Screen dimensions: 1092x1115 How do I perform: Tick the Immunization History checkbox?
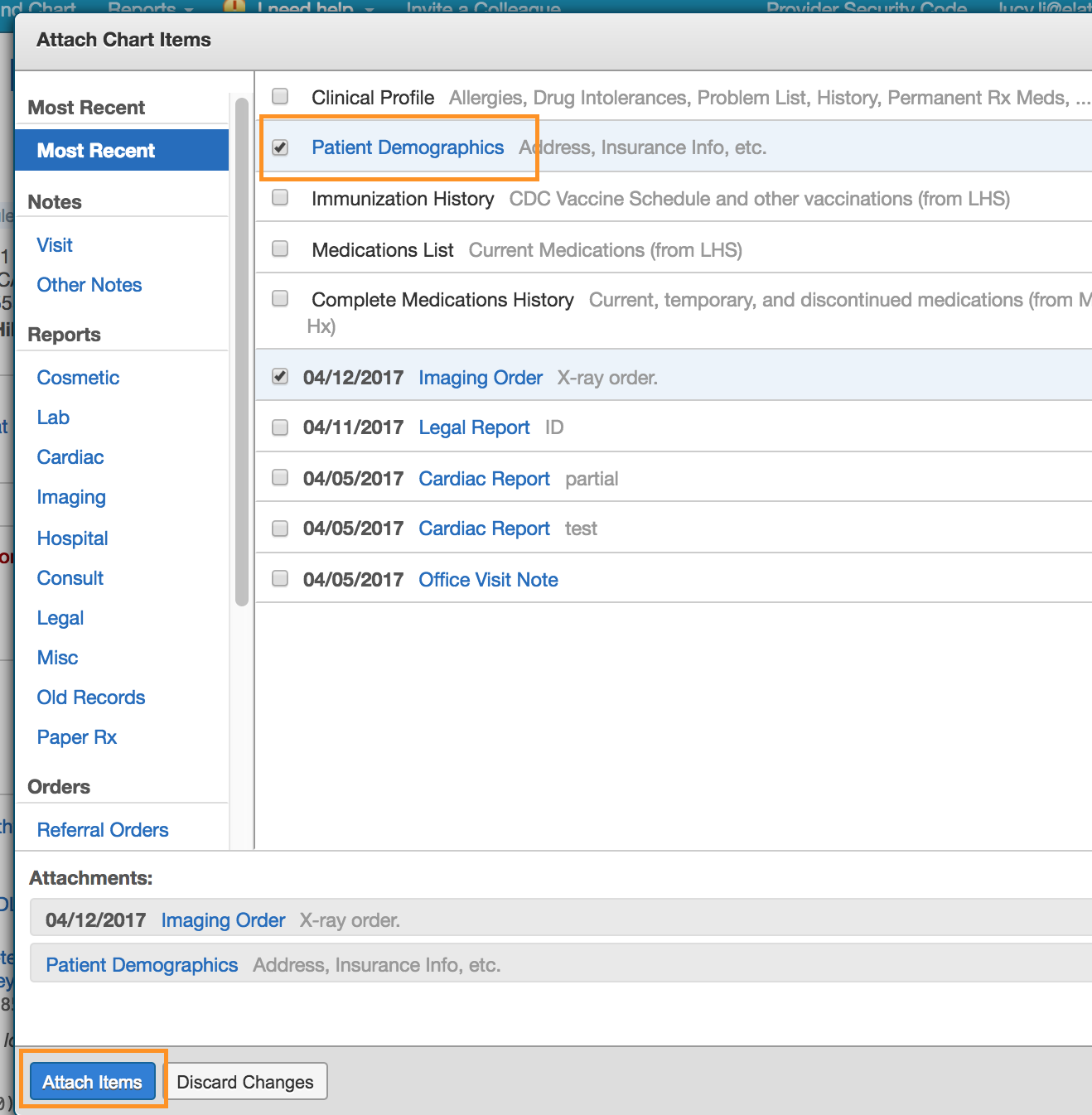coord(280,197)
